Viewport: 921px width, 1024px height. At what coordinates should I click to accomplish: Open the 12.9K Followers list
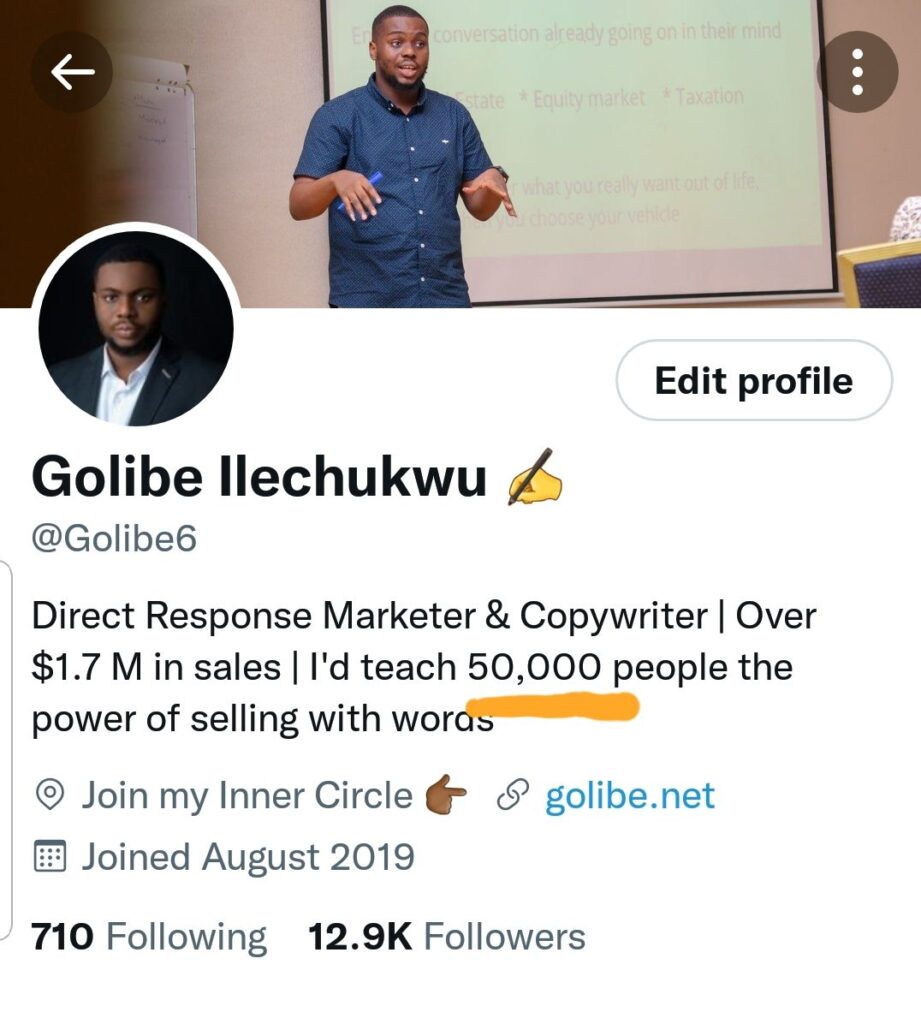point(446,936)
